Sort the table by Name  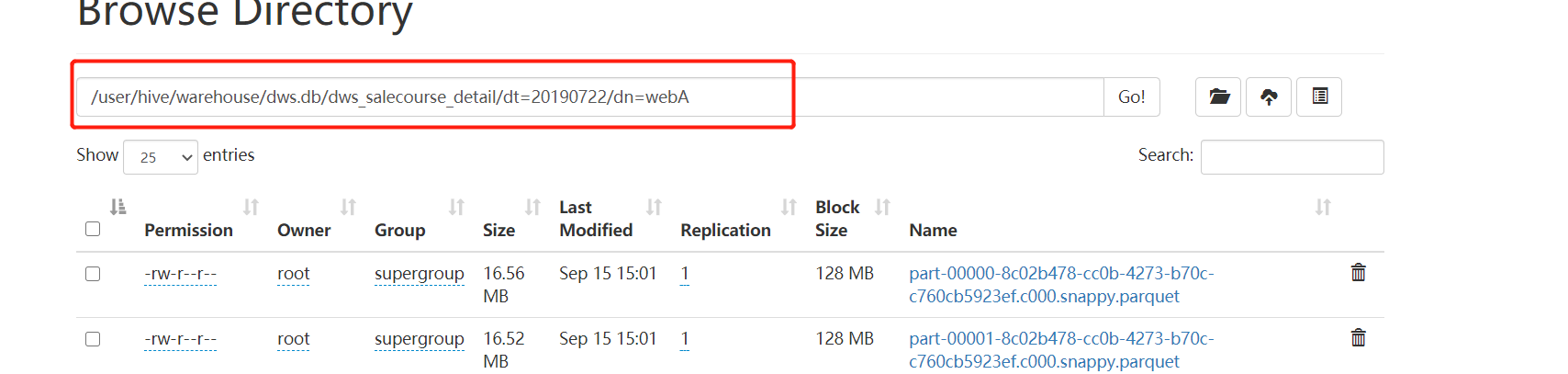click(1322, 208)
